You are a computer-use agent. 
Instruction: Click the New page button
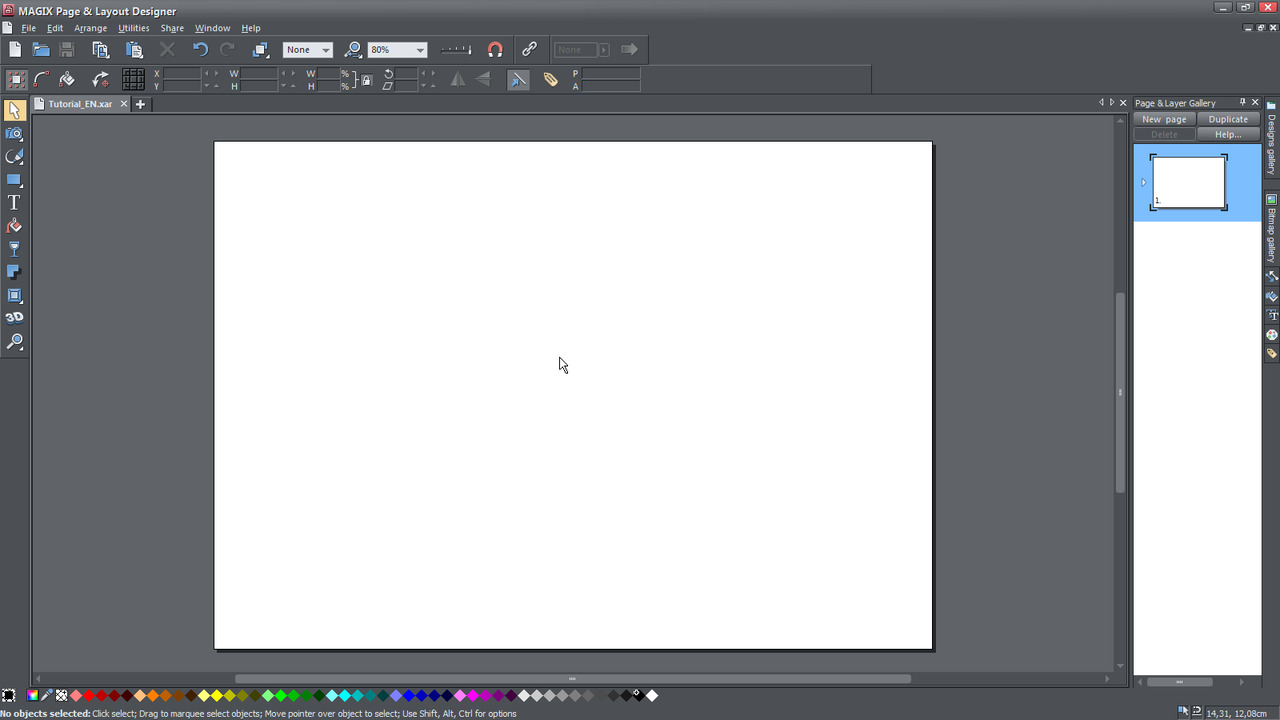pyautogui.click(x=1164, y=119)
